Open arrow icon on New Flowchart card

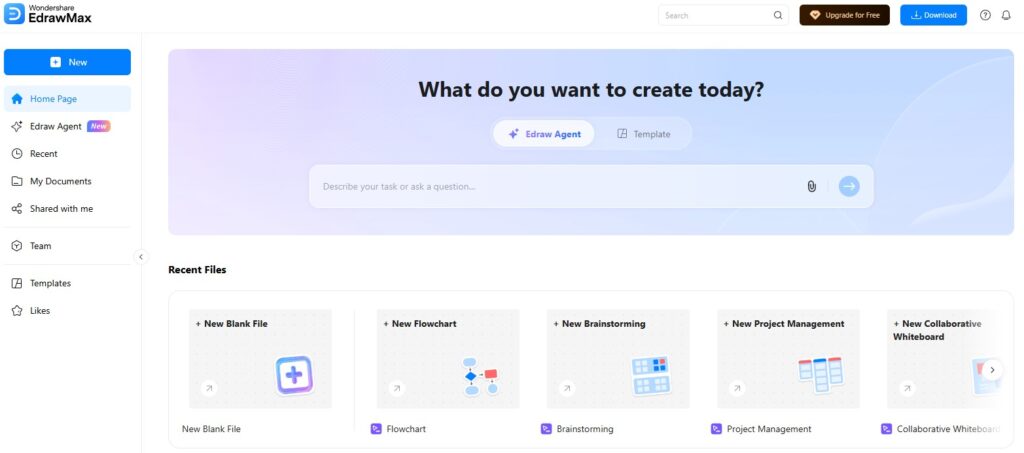(397, 388)
